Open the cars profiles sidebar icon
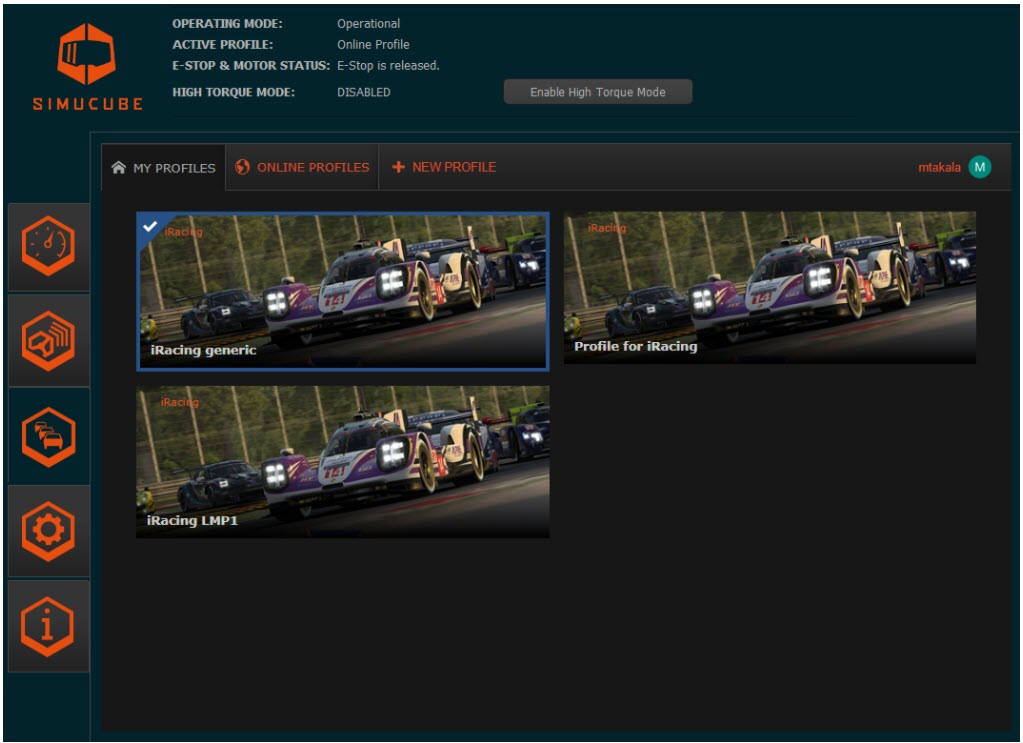 click(48, 436)
